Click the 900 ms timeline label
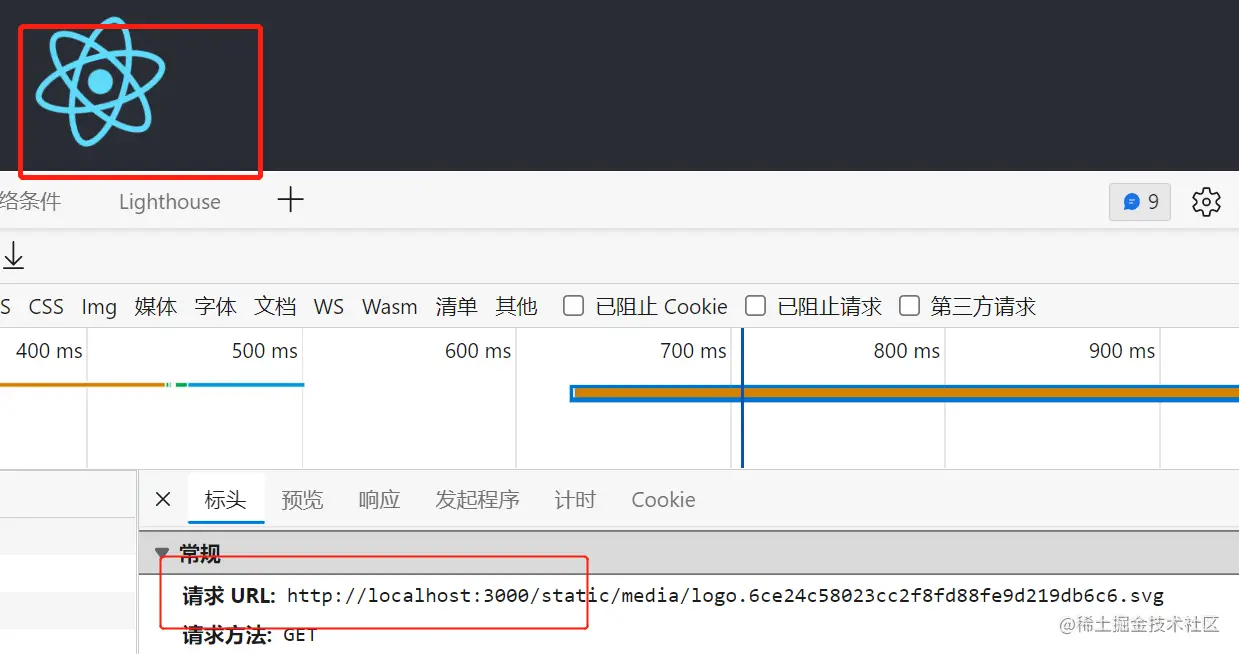The width and height of the screenshot is (1239, 654). click(x=1122, y=351)
